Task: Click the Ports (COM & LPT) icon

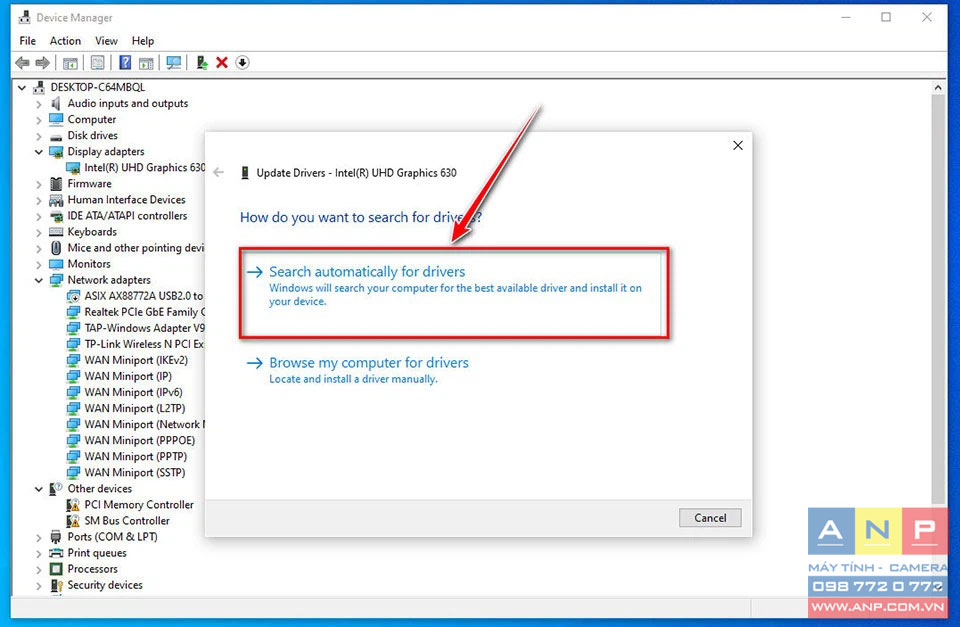Action: point(56,537)
